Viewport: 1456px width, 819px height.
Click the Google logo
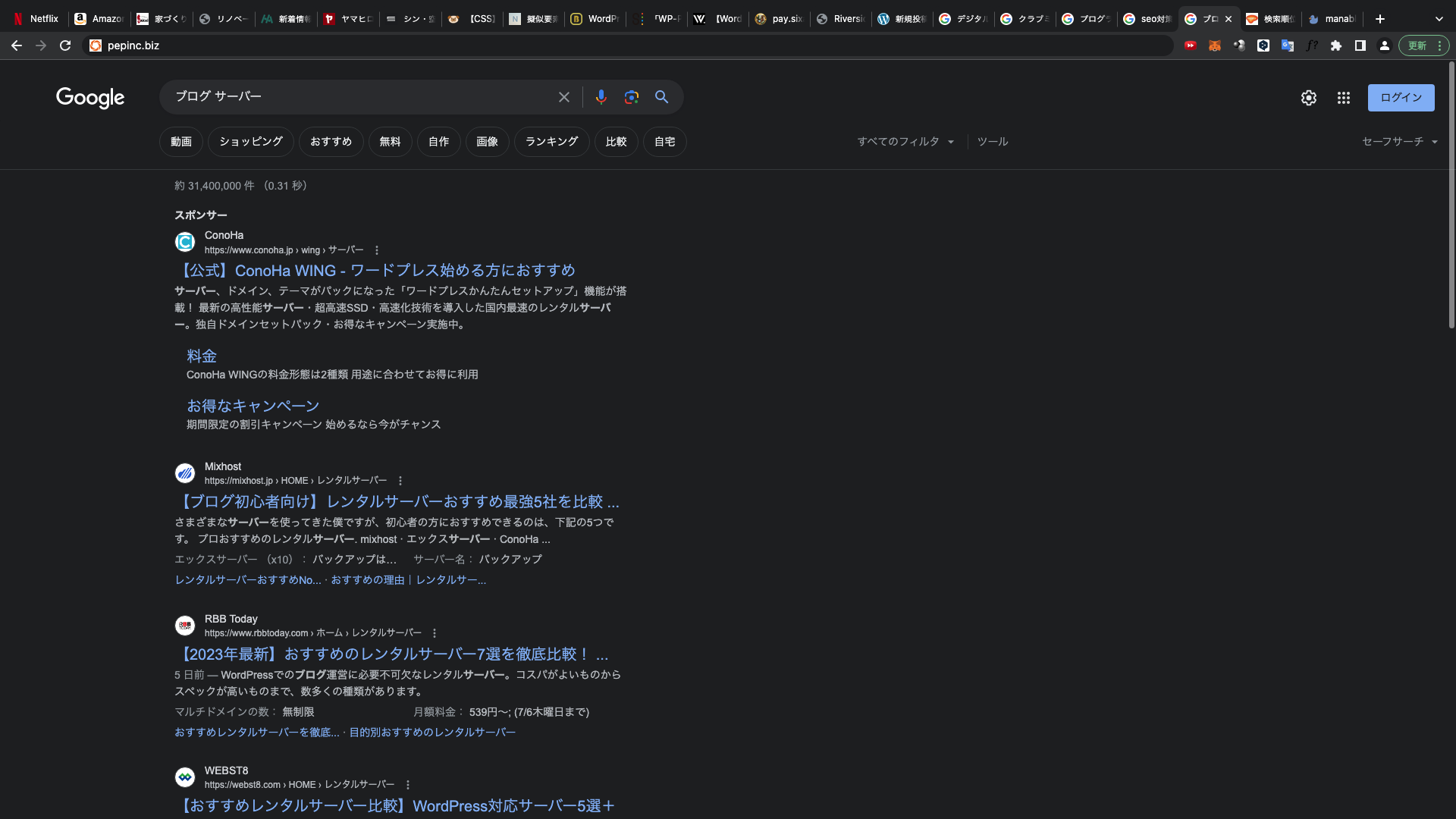(90, 98)
